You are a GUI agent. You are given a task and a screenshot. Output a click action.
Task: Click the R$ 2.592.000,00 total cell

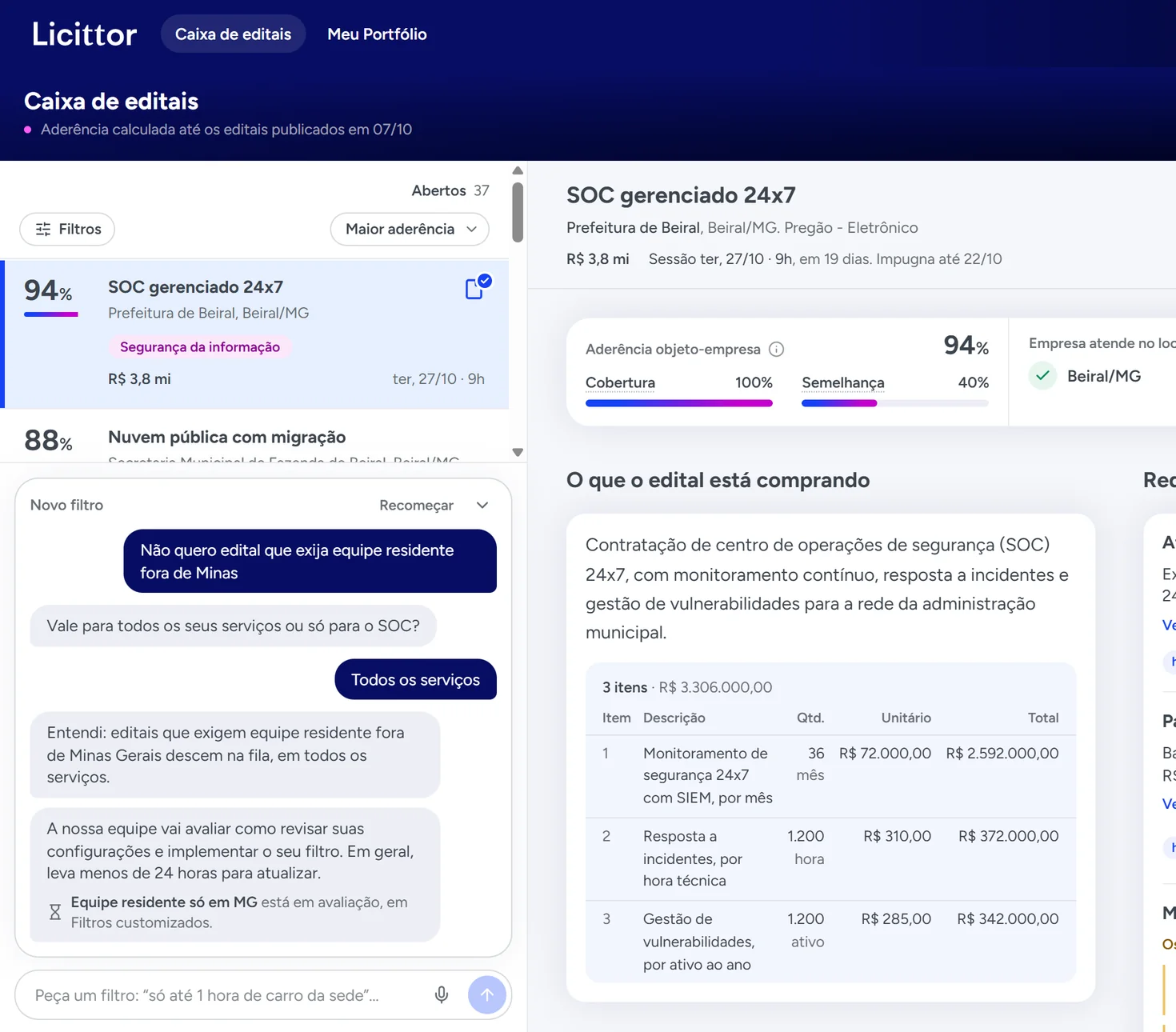point(1002,753)
